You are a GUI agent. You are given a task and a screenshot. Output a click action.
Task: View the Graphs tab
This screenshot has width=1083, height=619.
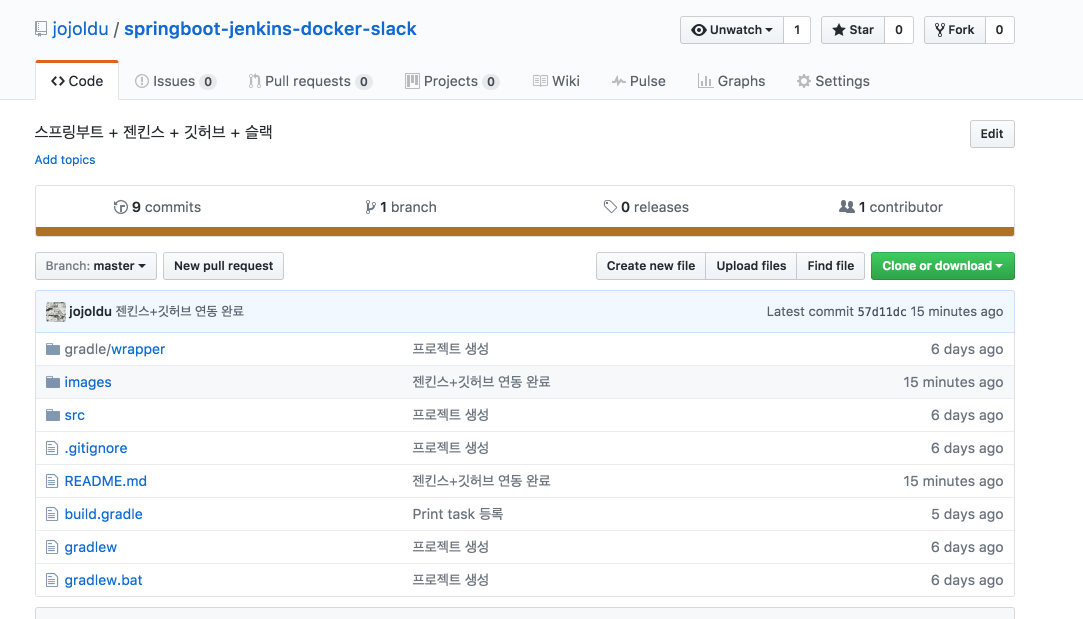(731, 81)
